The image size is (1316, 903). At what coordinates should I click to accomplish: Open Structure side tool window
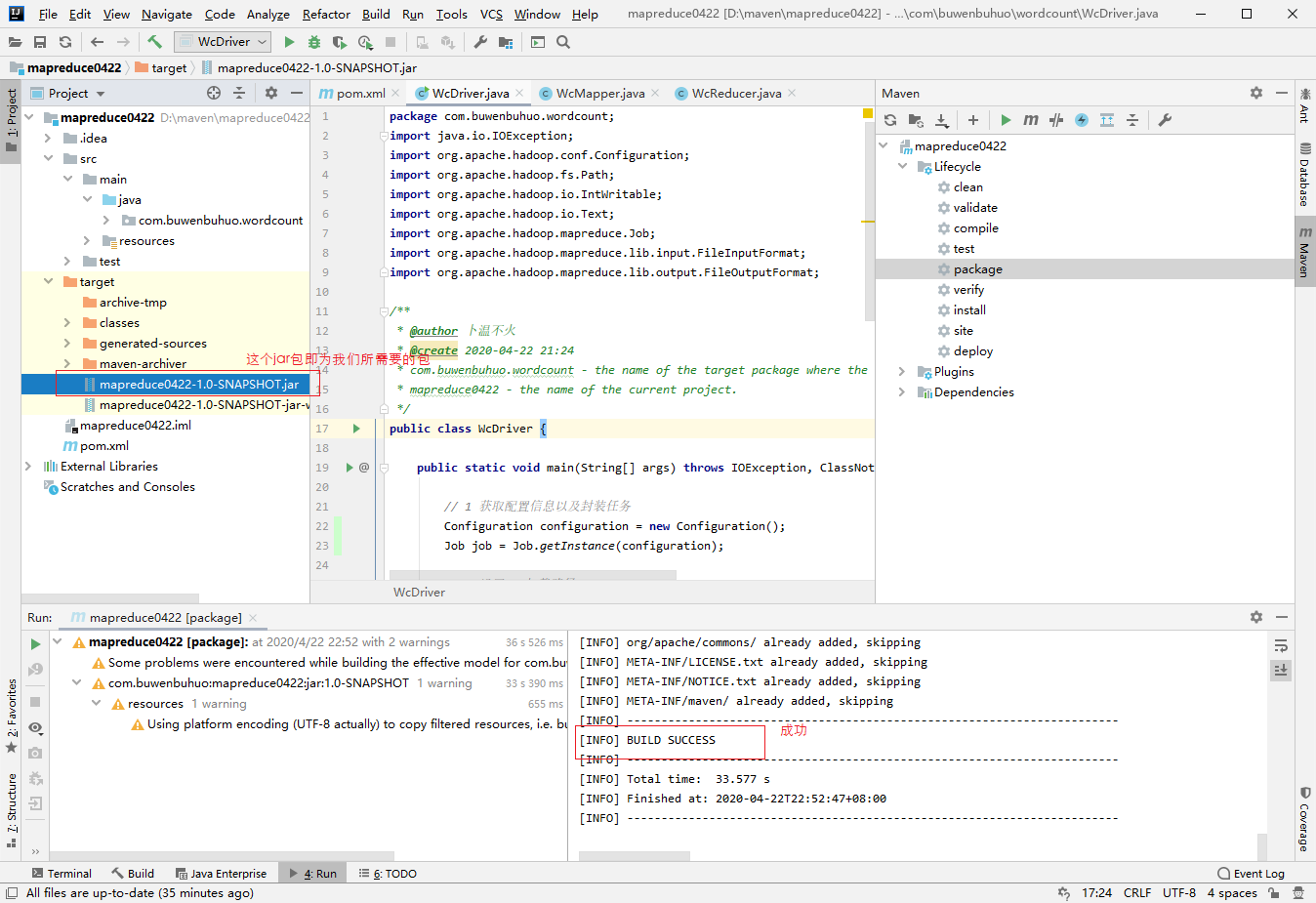(11, 809)
